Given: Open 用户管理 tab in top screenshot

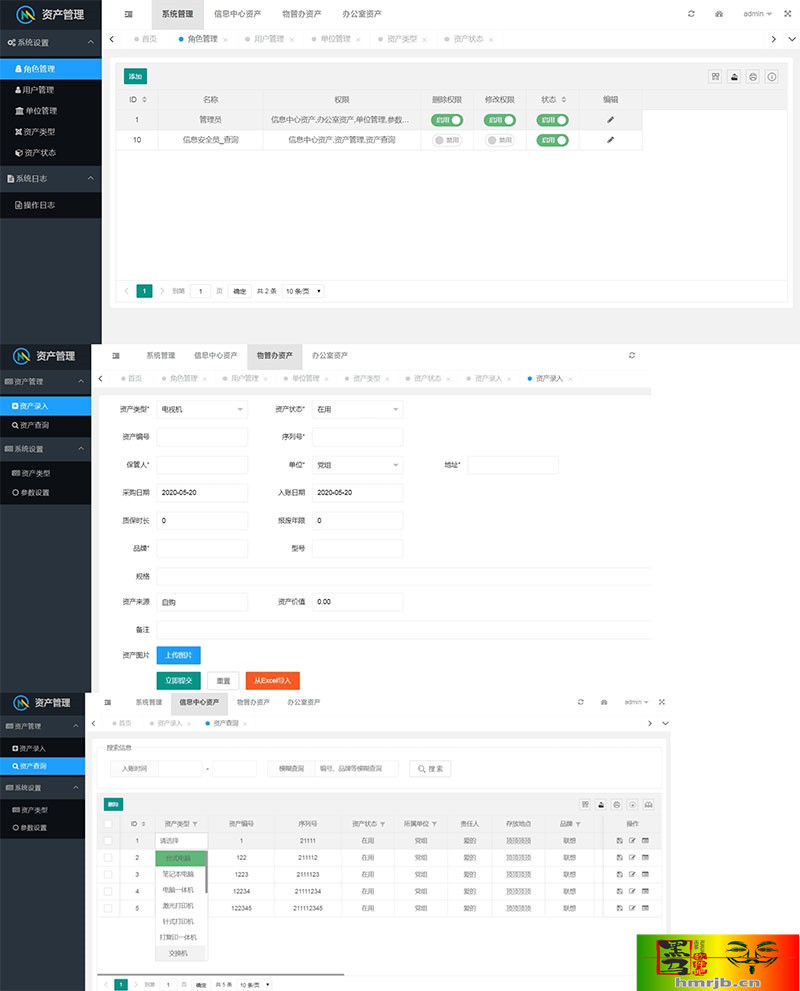Looking at the screenshot, I should pos(269,39).
